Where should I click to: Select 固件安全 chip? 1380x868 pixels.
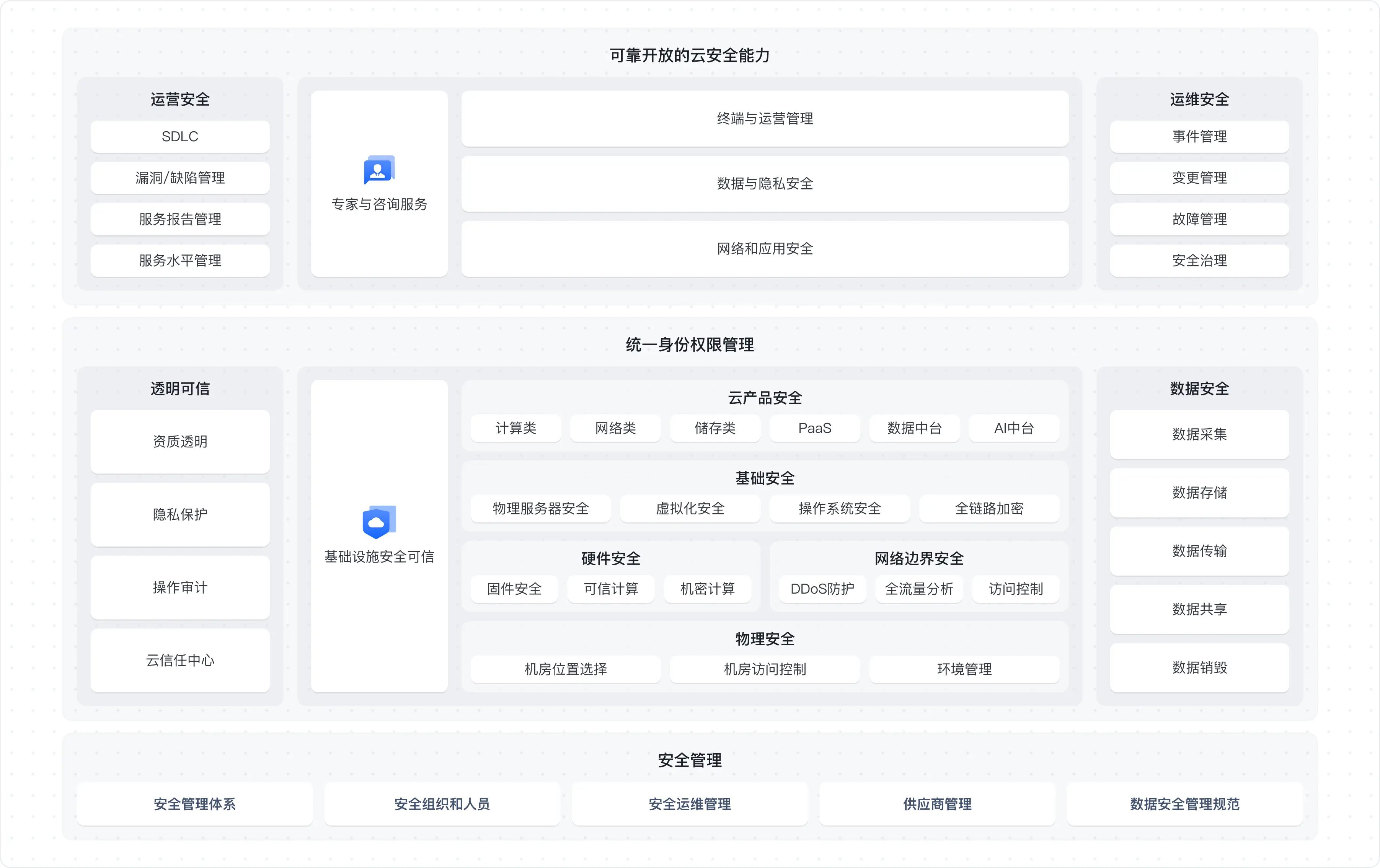coord(515,588)
